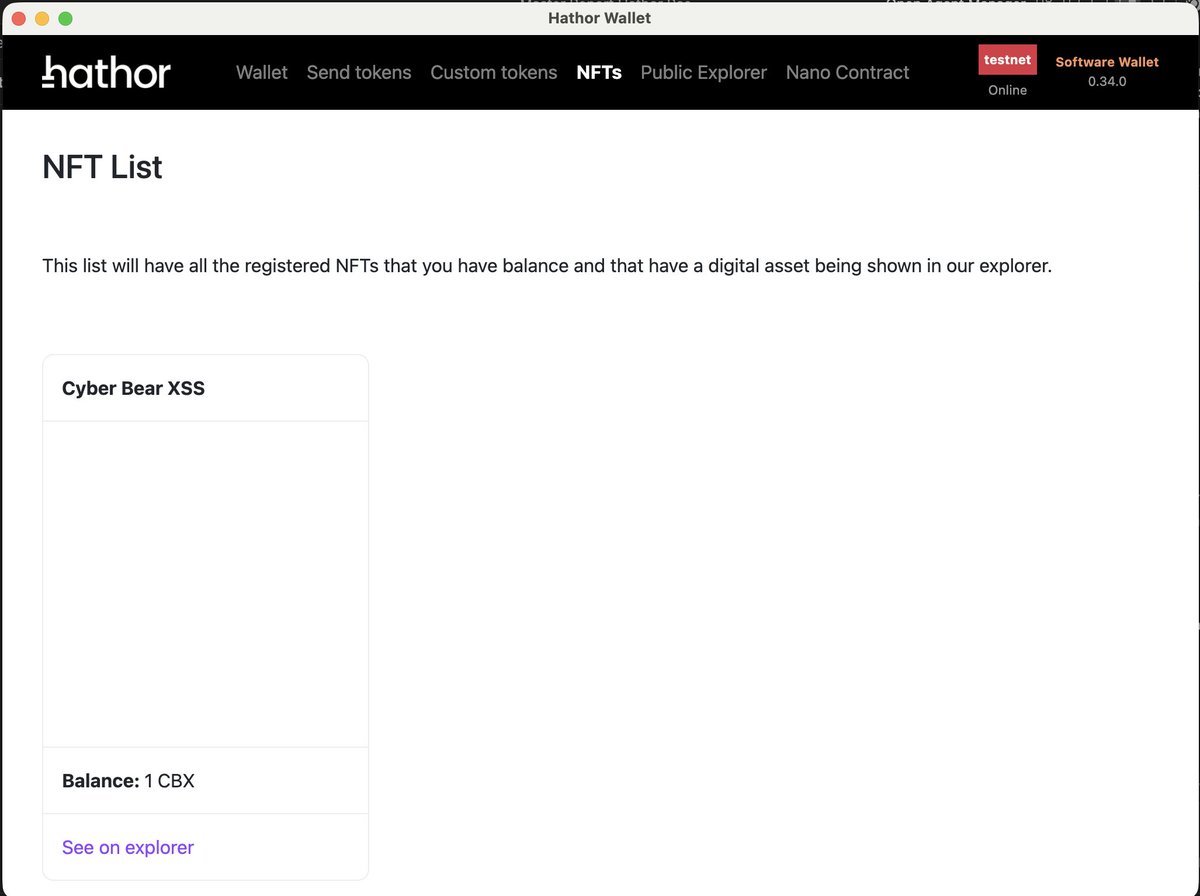Click the NFT list description paragraph
Image resolution: width=1200 pixels, height=896 pixels.
click(x=547, y=267)
